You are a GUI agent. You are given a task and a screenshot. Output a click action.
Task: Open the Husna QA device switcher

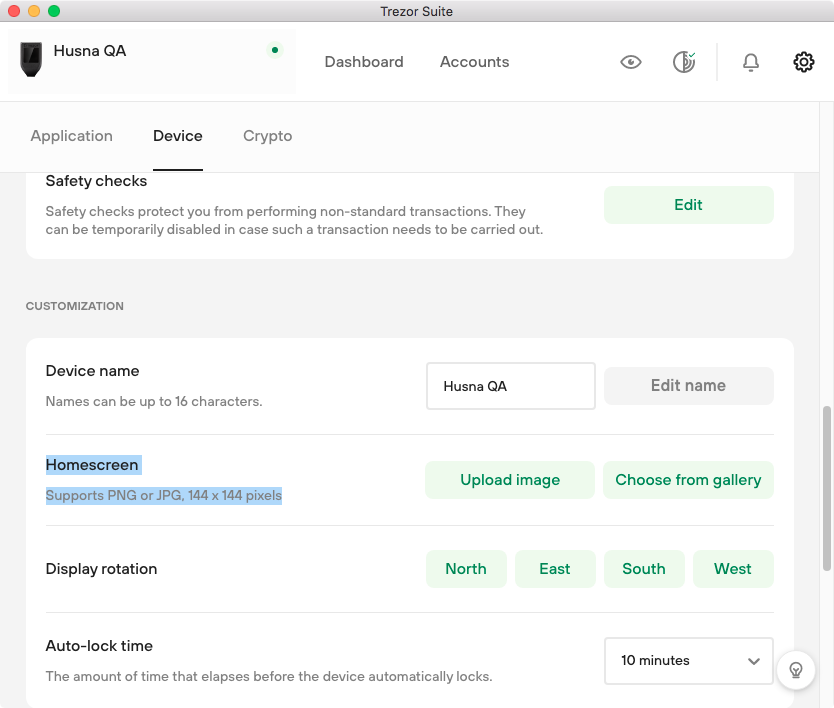point(152,61)
